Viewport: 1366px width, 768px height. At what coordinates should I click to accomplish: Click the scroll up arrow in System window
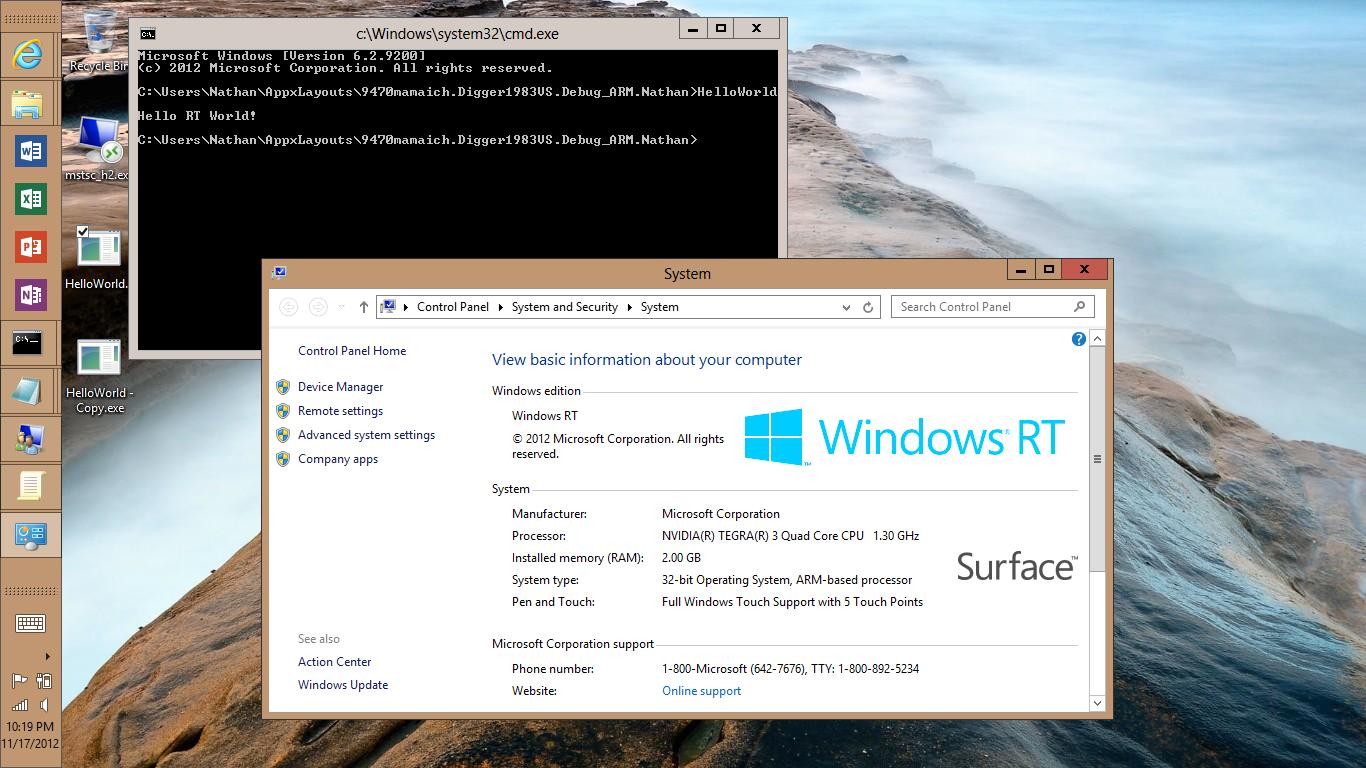tap(1097, 339)
